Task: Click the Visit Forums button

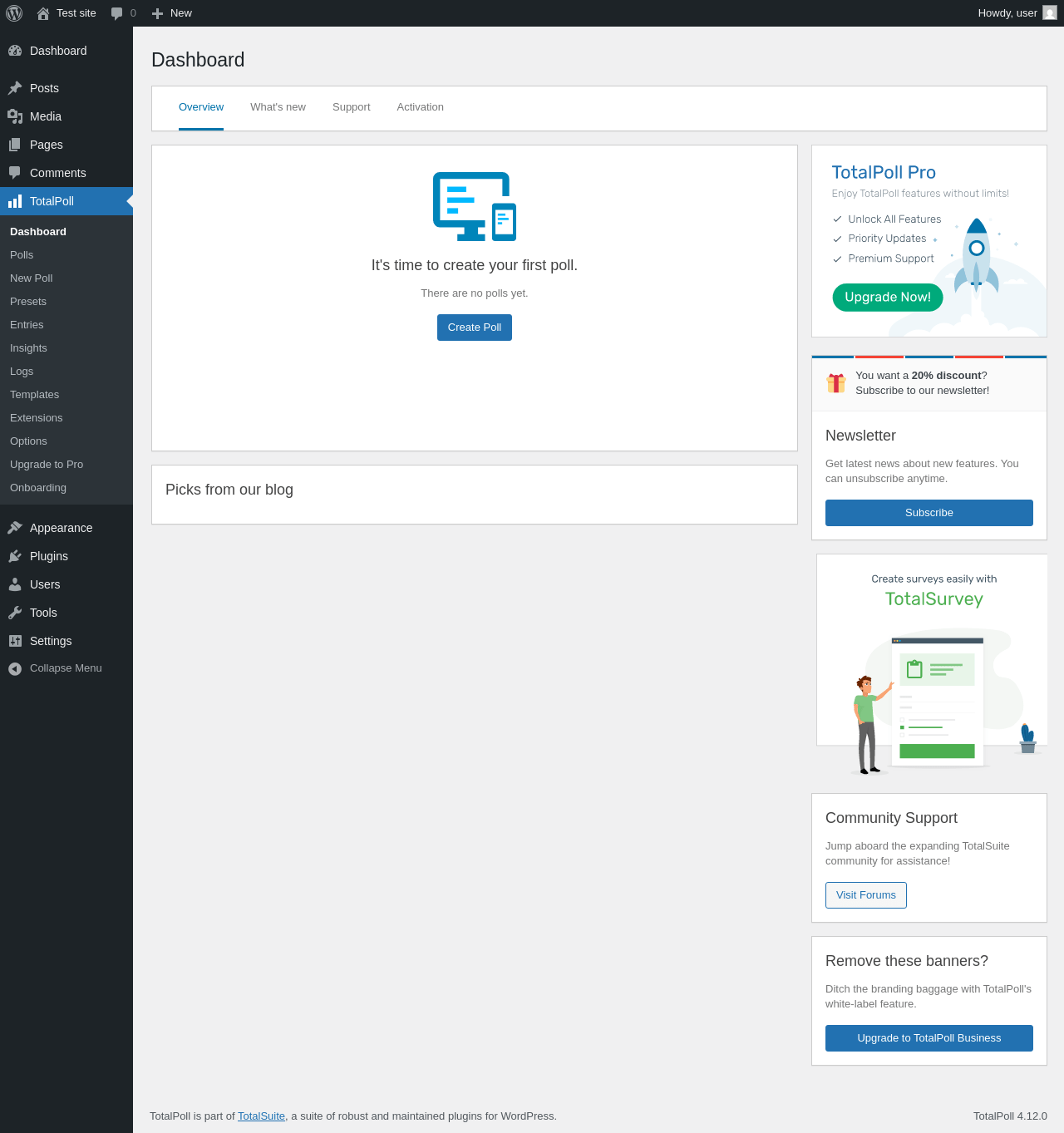Action: (866, 895)
